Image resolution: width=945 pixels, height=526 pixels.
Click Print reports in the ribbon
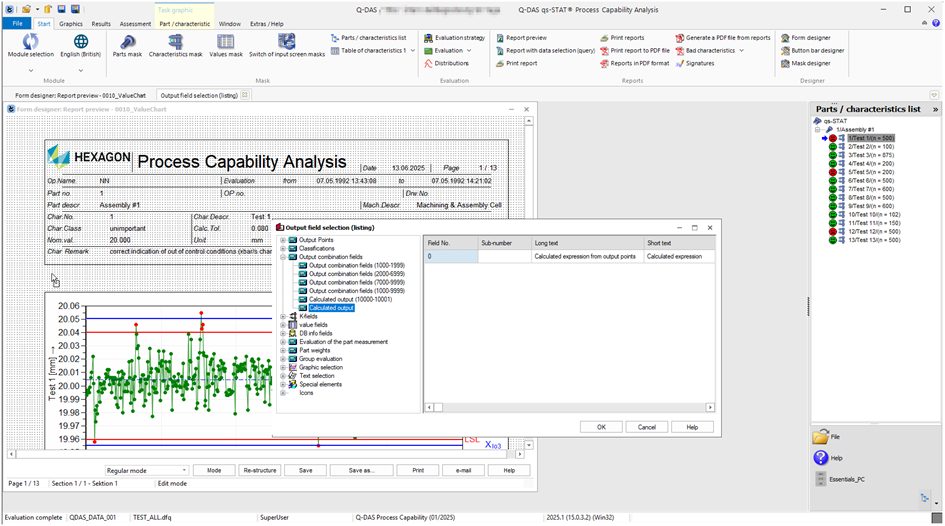coord(622,37)
